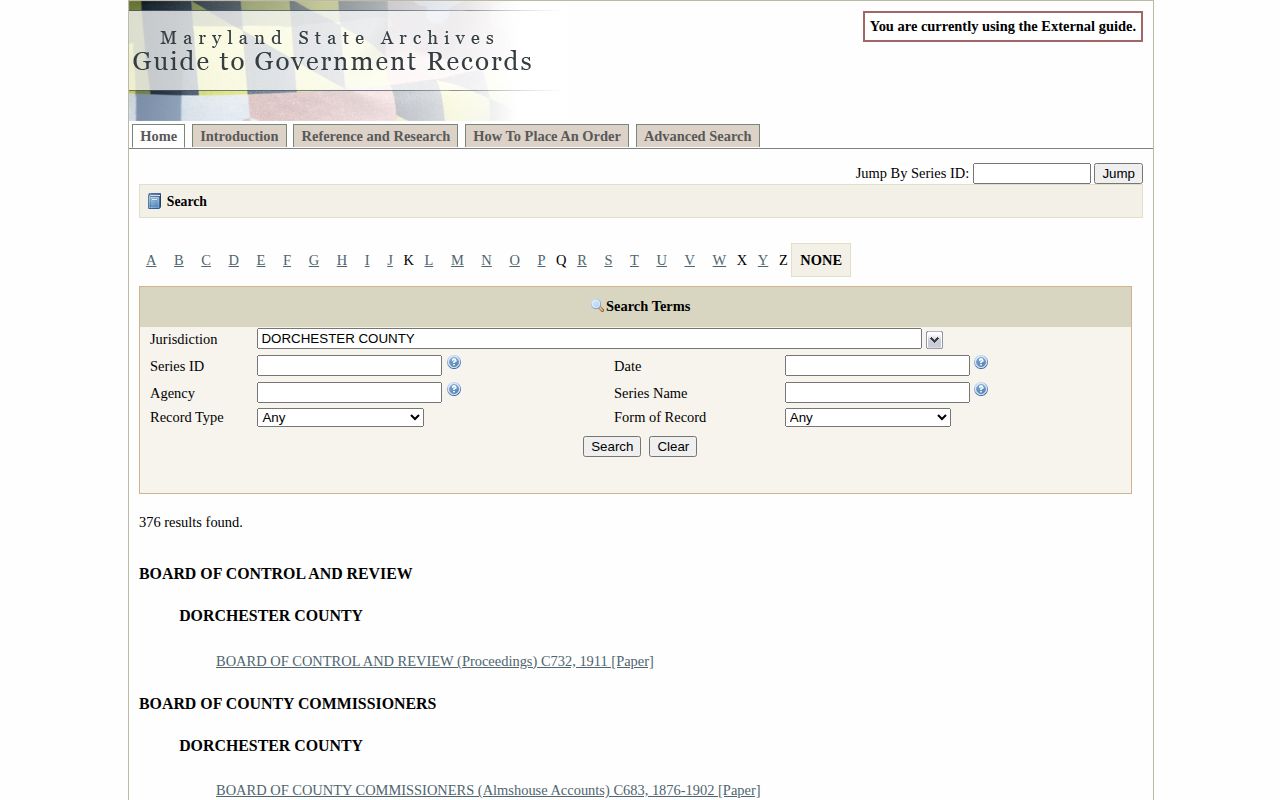
Task: Focus the Series ID input field
Action: [x=349, y=366]
